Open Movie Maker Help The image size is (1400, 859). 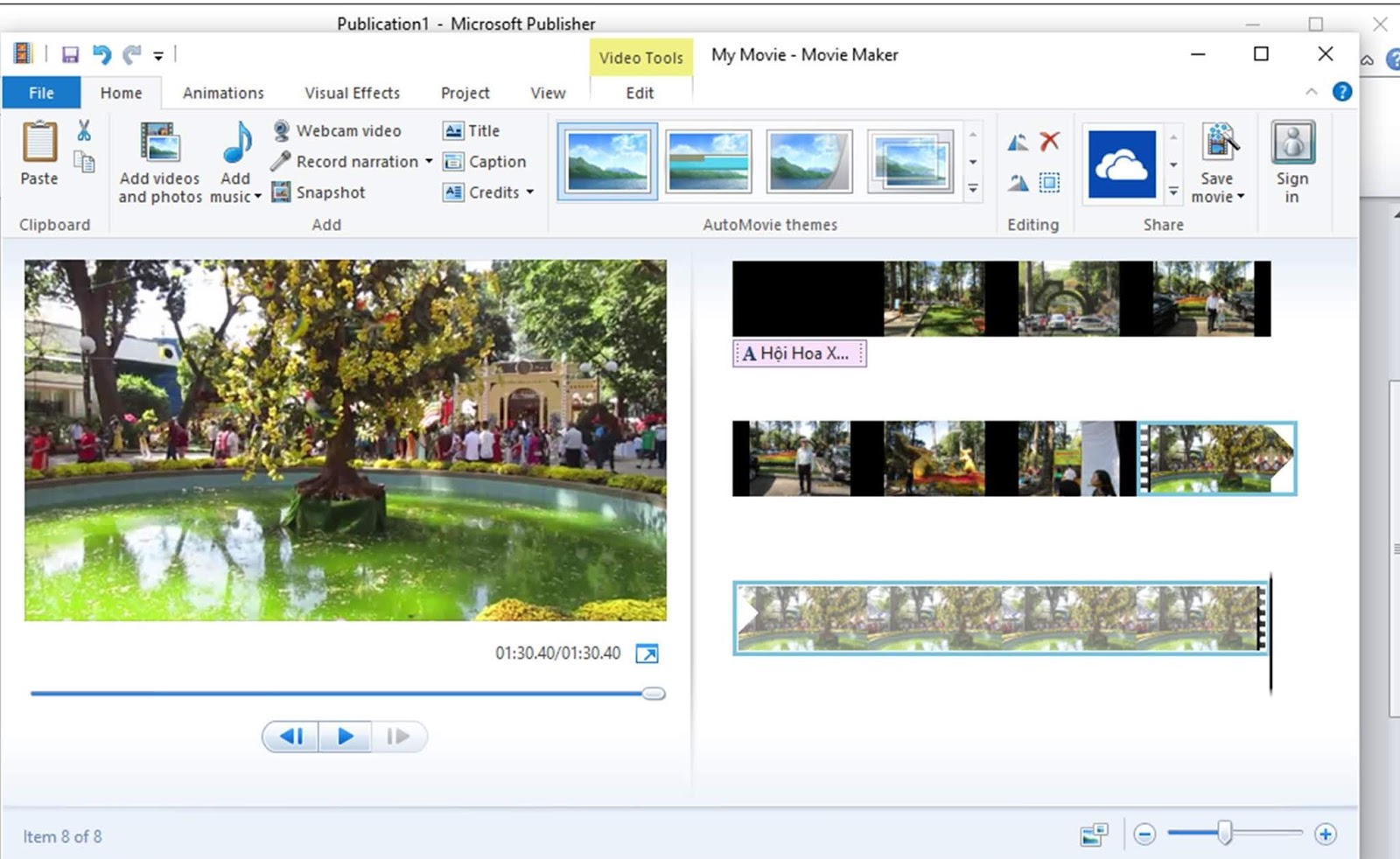pyautogui.click(x=1341, y=92)
